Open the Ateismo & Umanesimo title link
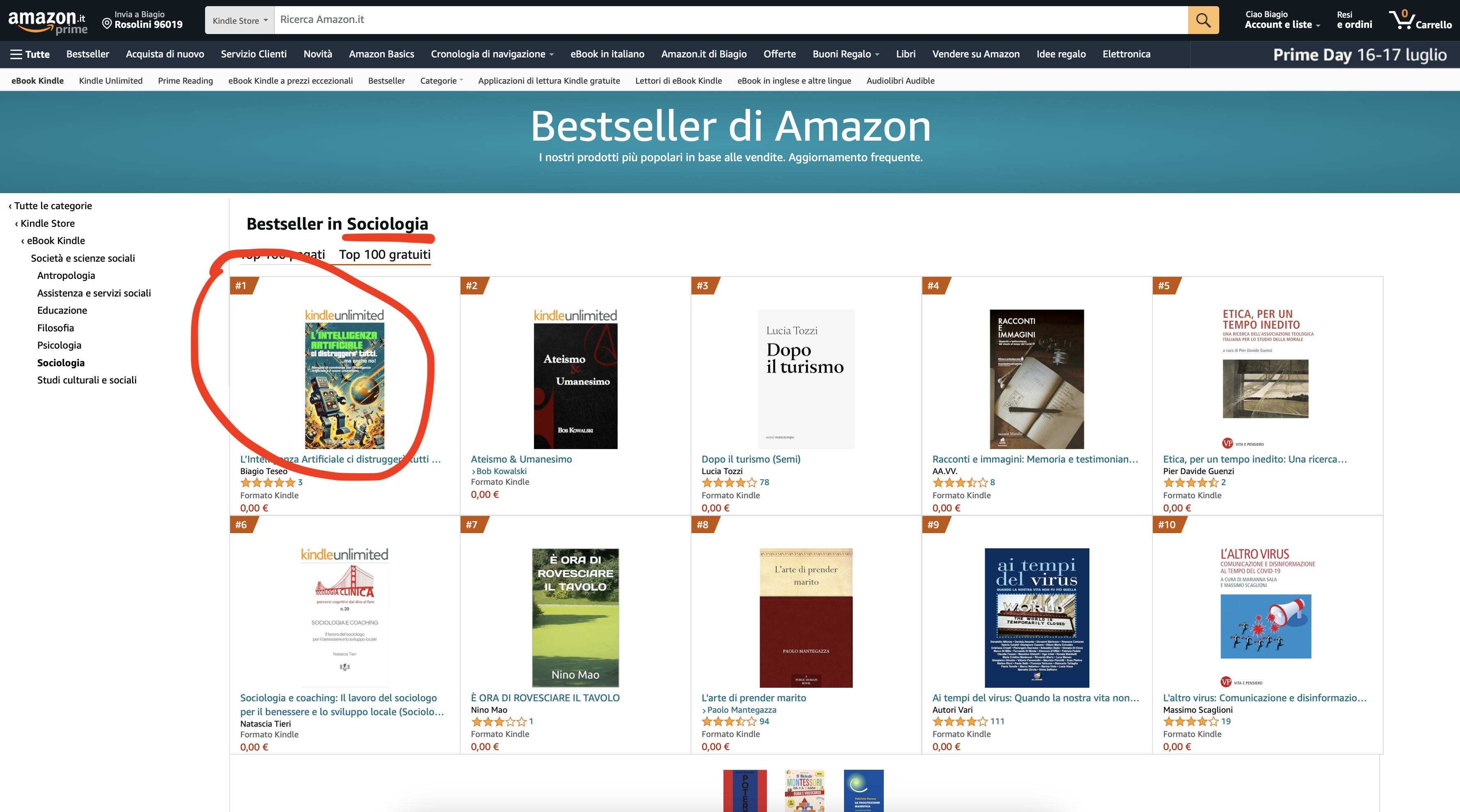 point(521,459)
